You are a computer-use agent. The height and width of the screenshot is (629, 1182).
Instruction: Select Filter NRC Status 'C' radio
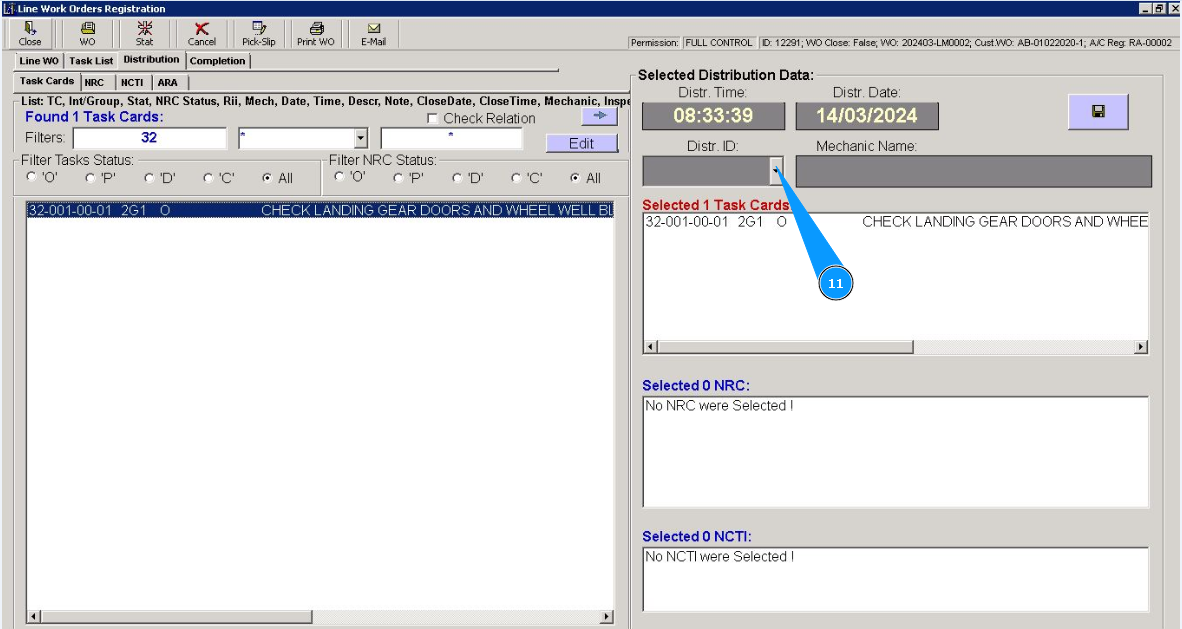click(516, 178)
